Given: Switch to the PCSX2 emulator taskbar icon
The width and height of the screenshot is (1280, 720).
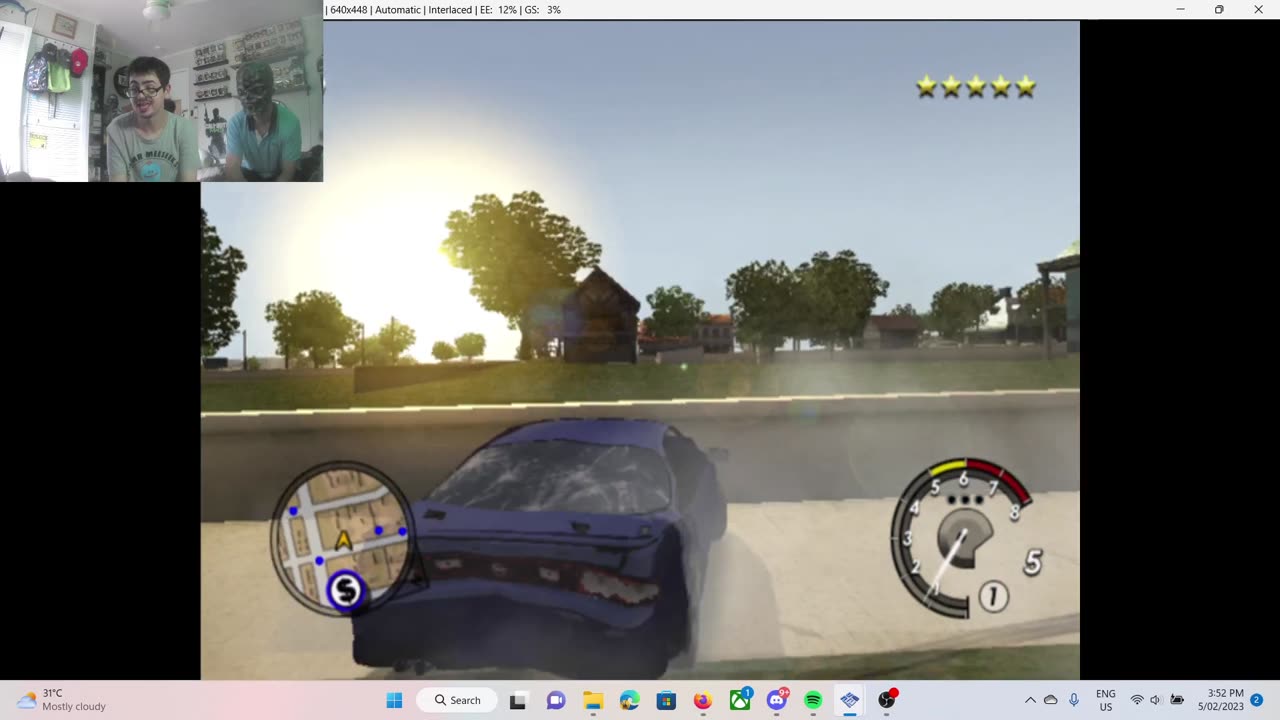Looking at the screenshot, I should click(850, 700).
